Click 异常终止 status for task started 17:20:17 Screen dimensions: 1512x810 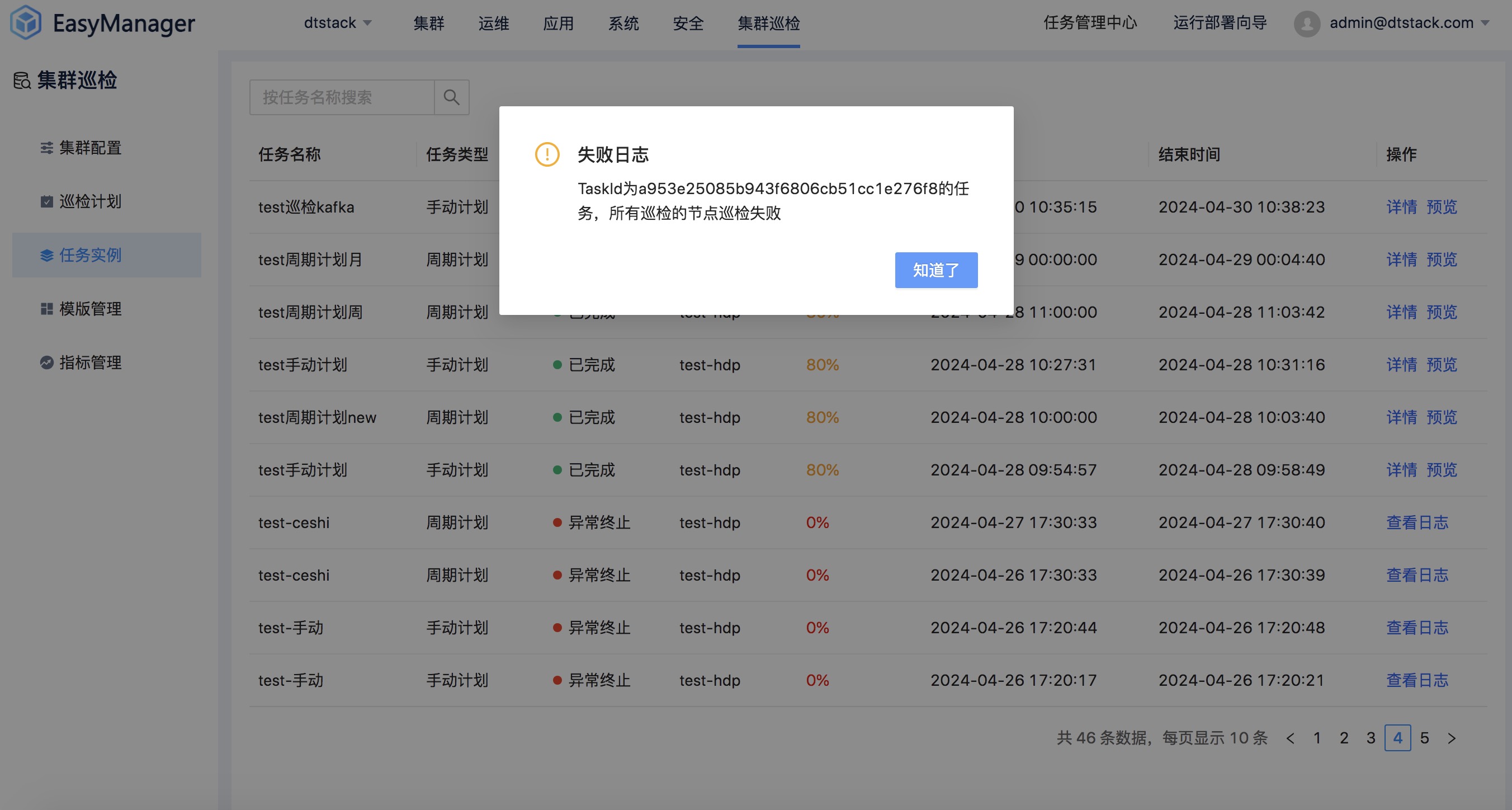click(592, 680)
